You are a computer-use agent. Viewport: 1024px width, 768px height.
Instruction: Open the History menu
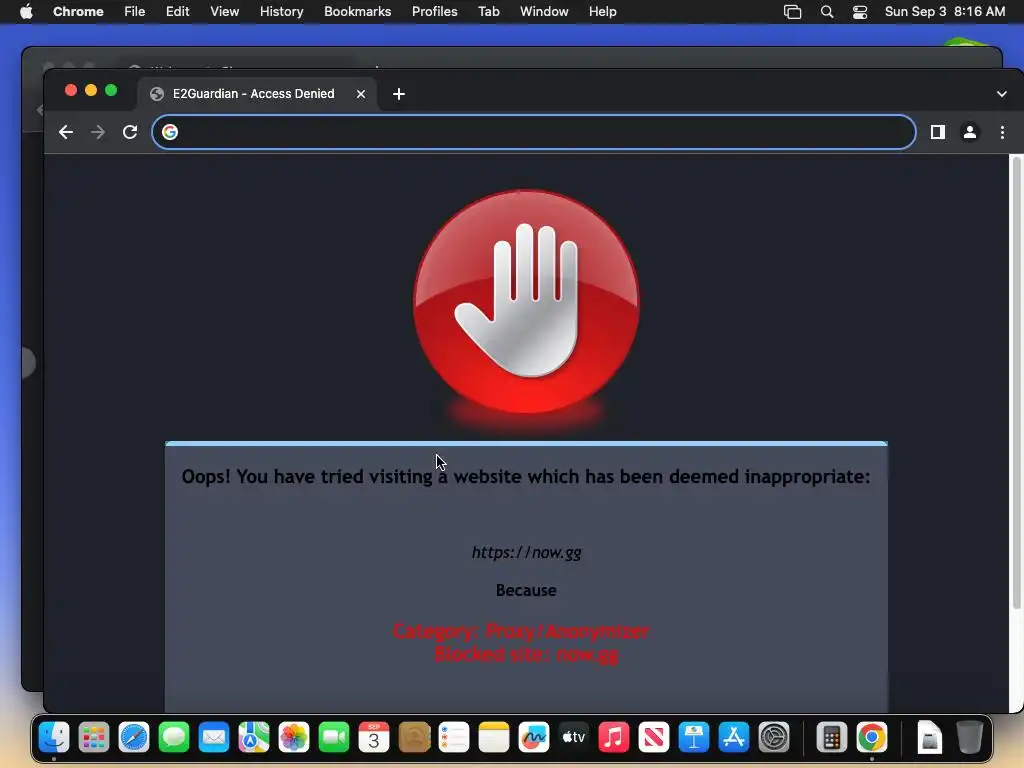tap(281, 12)
